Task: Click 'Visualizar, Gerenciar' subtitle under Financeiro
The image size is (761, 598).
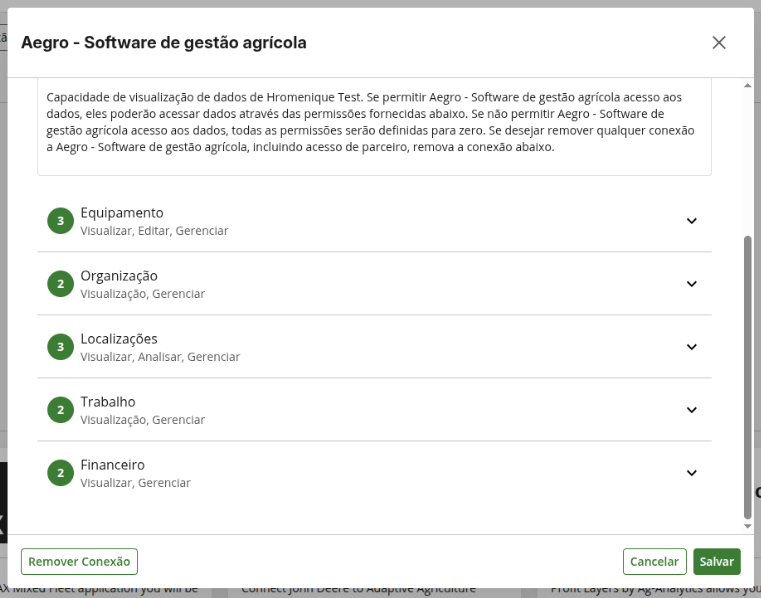Action: pyautogui.click(x=135, y=483)
